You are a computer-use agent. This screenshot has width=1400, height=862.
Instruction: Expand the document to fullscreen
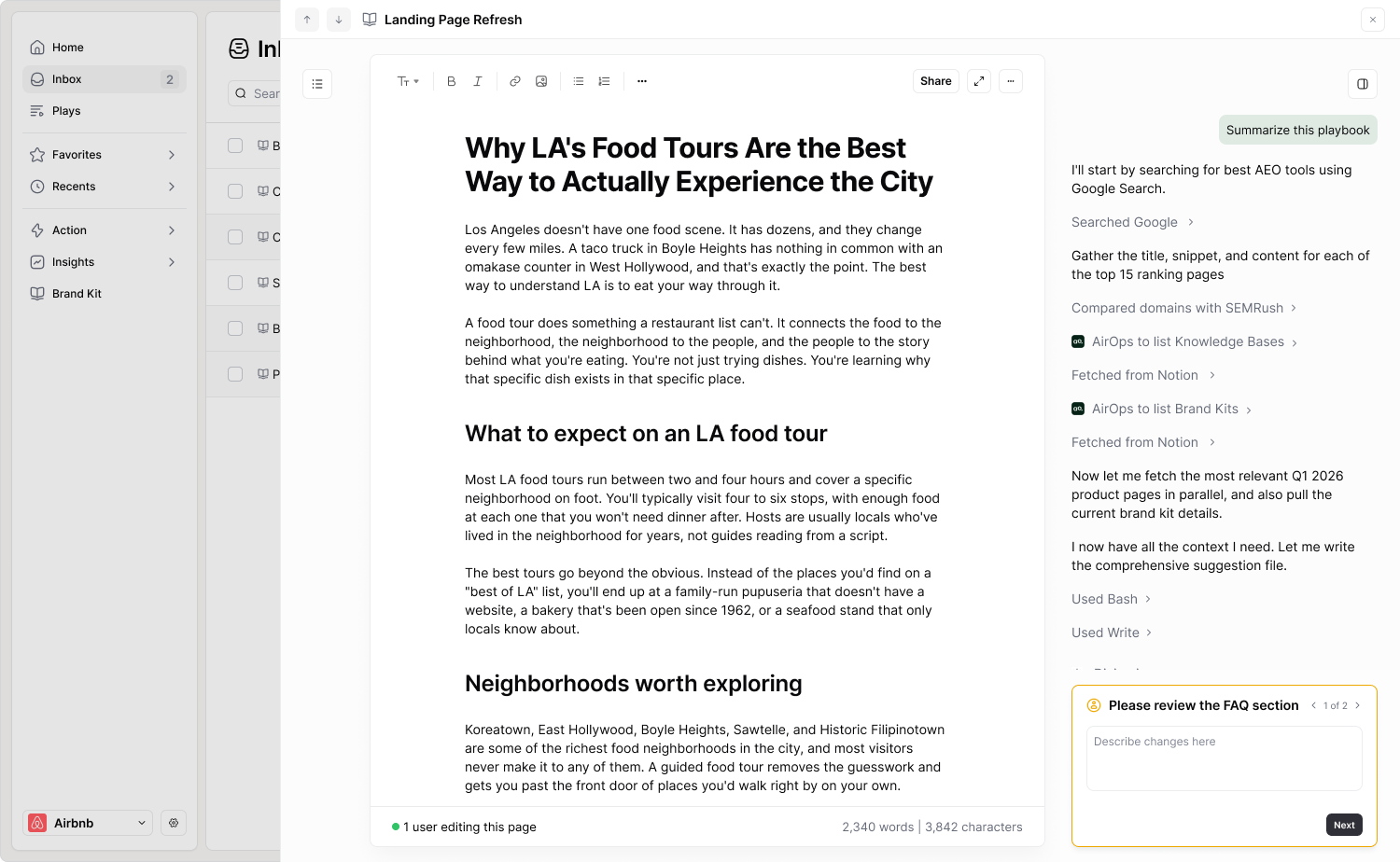pos(978,81)
